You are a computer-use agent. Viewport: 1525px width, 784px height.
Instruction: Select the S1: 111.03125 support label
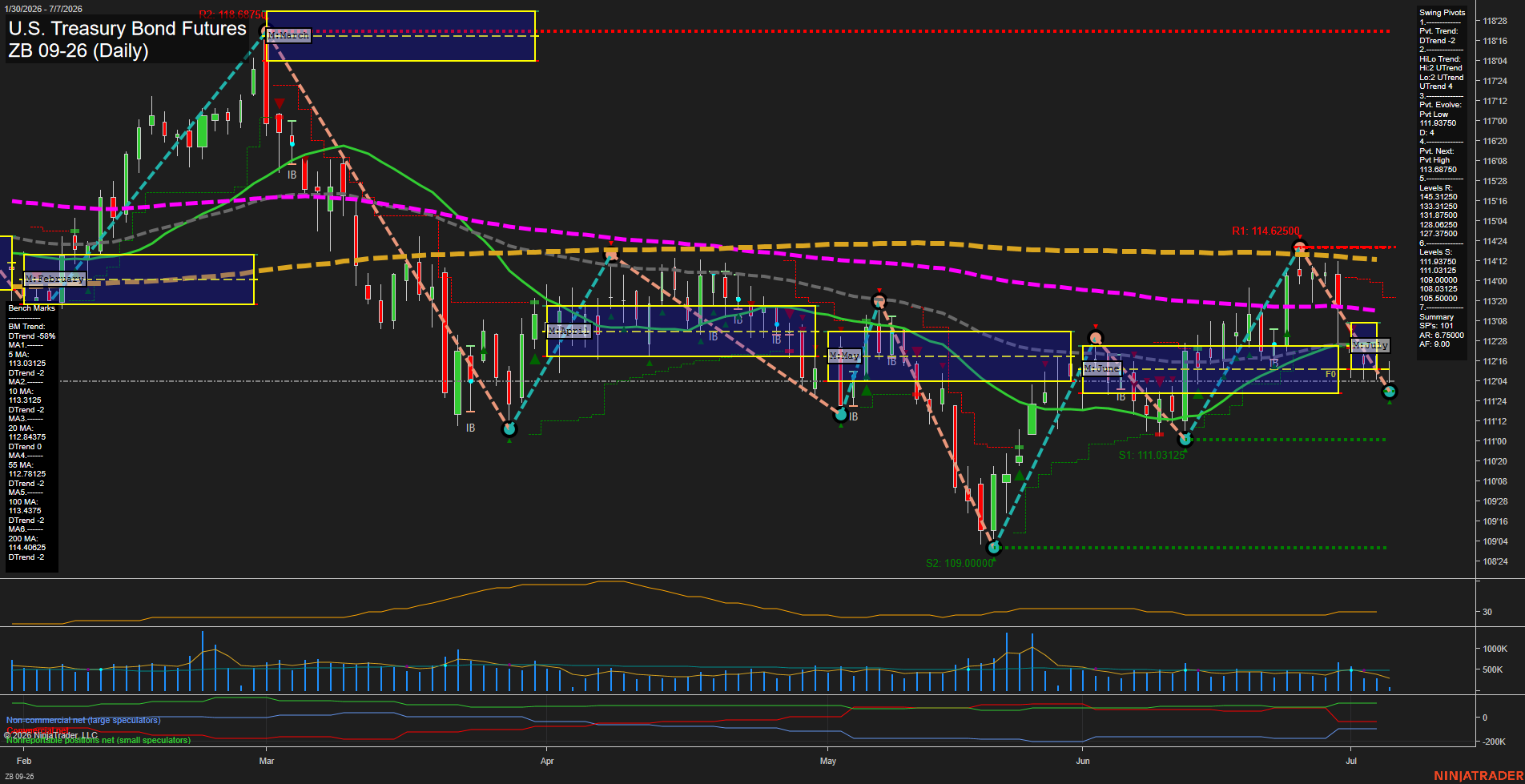(1152, 455)
